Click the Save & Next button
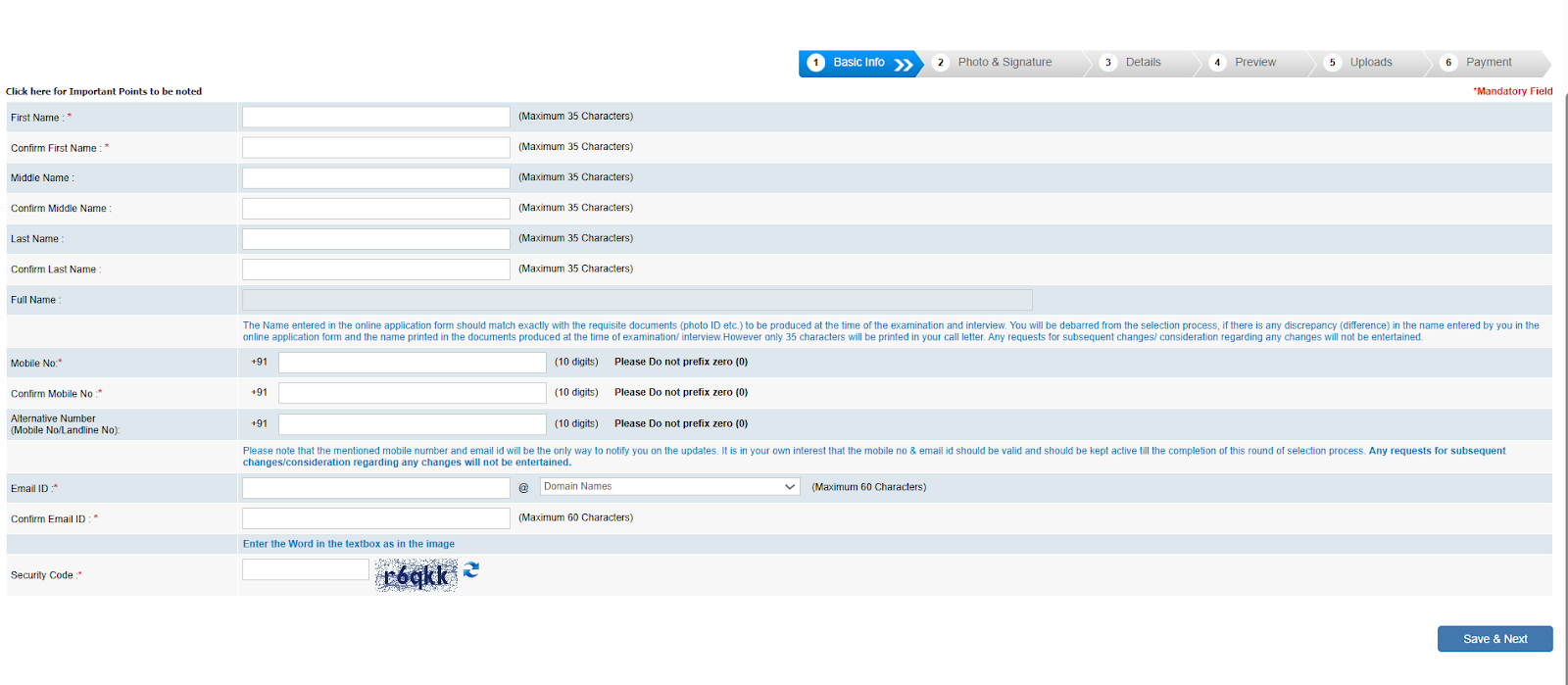This screenshot has width=1568, height=685. point(1495,639)
